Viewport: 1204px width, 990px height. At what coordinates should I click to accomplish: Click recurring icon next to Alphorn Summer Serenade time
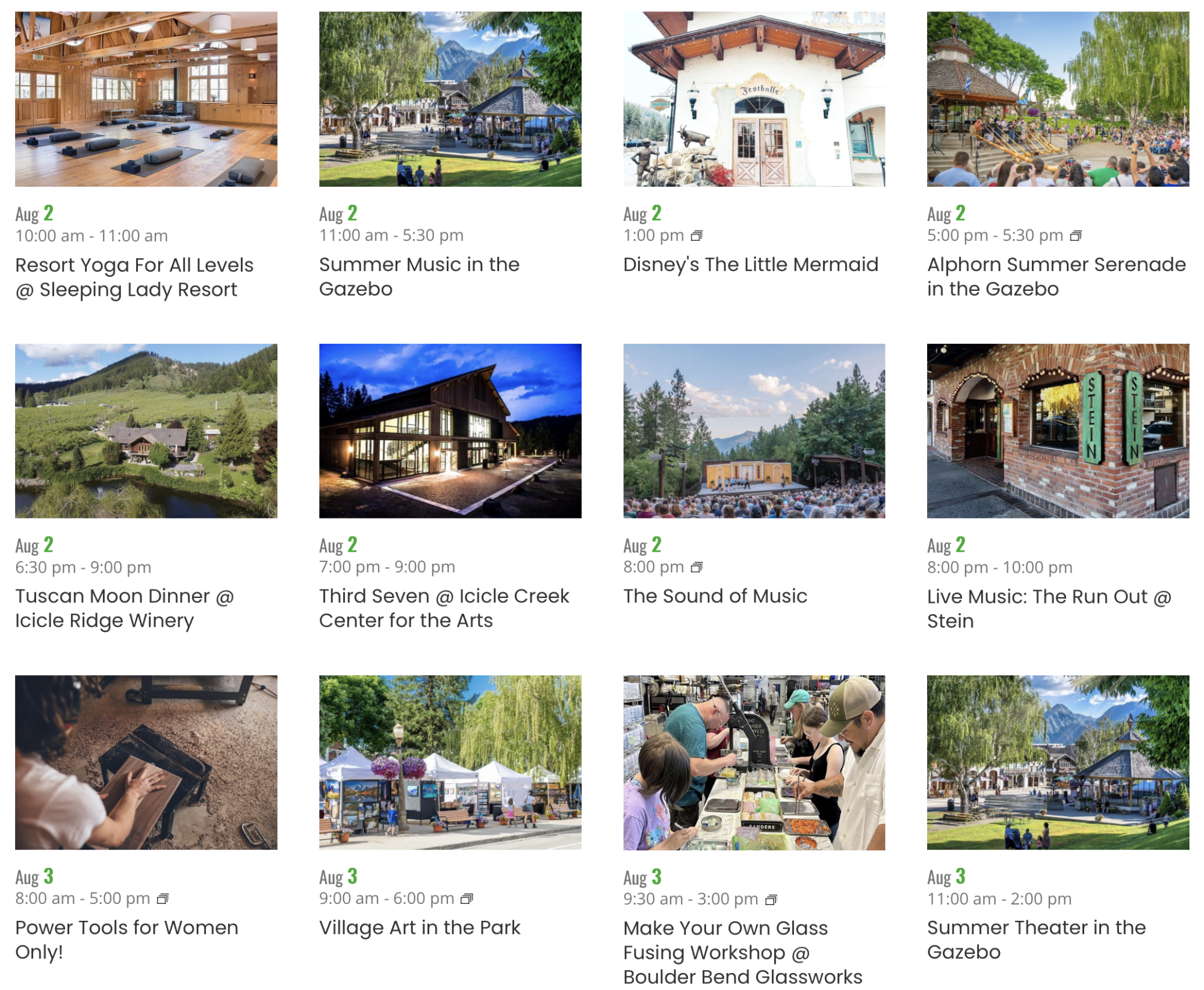pos(1075,235)
